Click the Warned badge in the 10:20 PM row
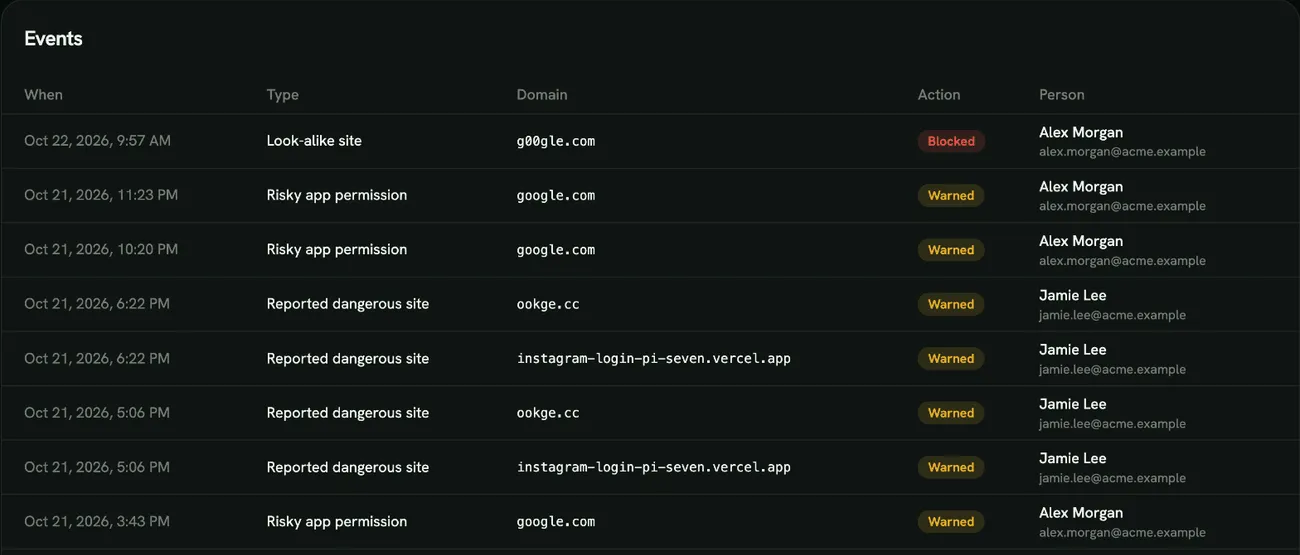 tap(951, 250)
